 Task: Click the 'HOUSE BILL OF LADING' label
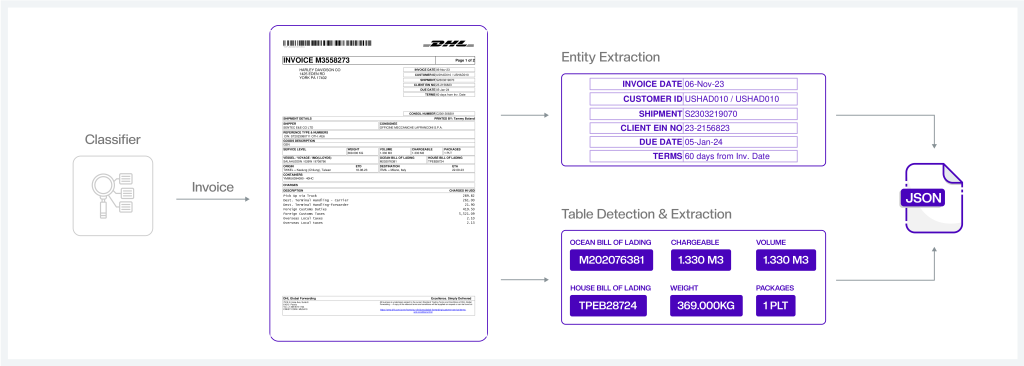pyautogui.click(x=611, y=288)
